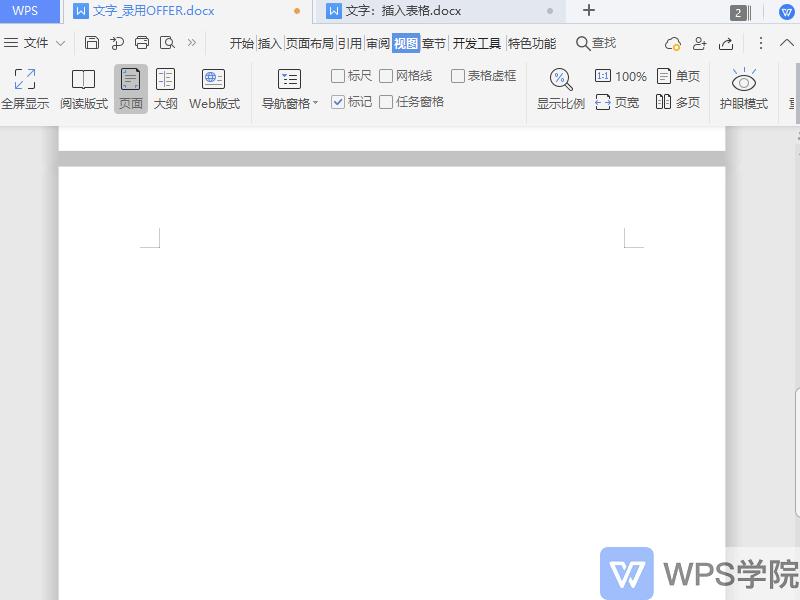This screenshot has height=600, width=800.
Task: Open the three-dot more options menu
Action: (x=760, y=43)
